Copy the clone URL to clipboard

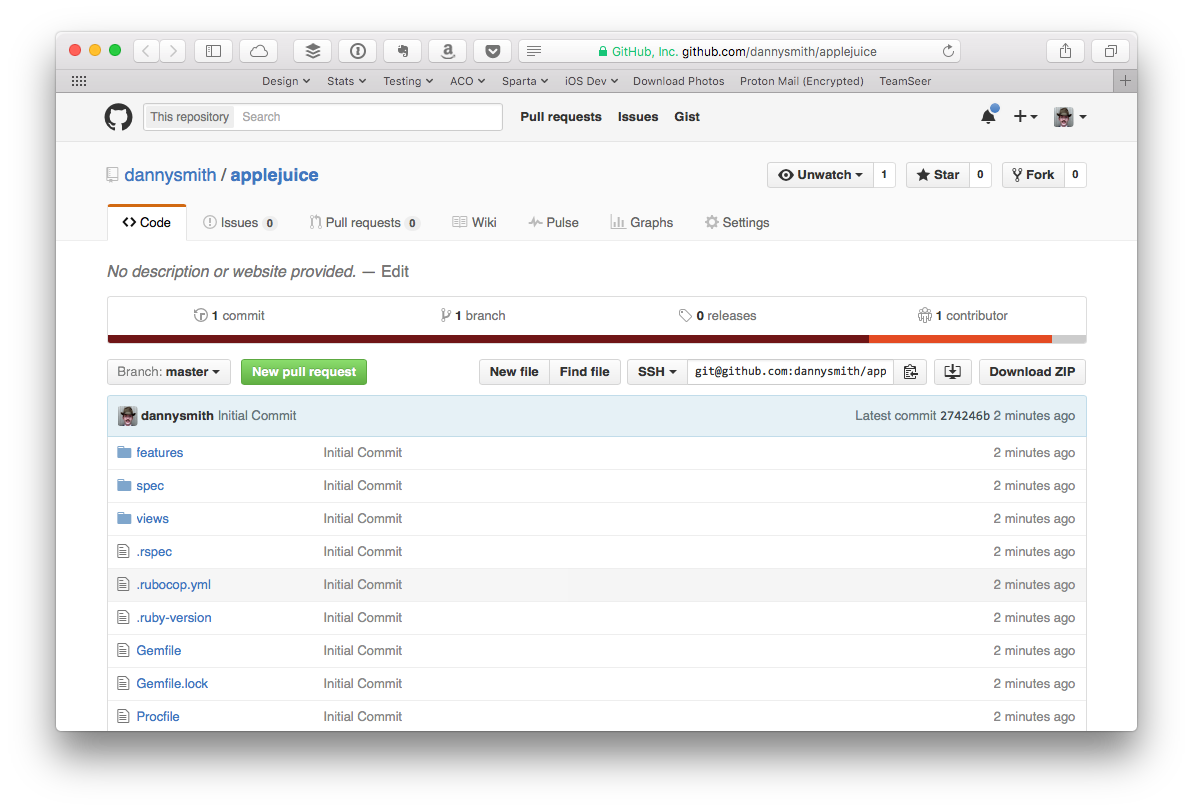click(x=910, y=372)
